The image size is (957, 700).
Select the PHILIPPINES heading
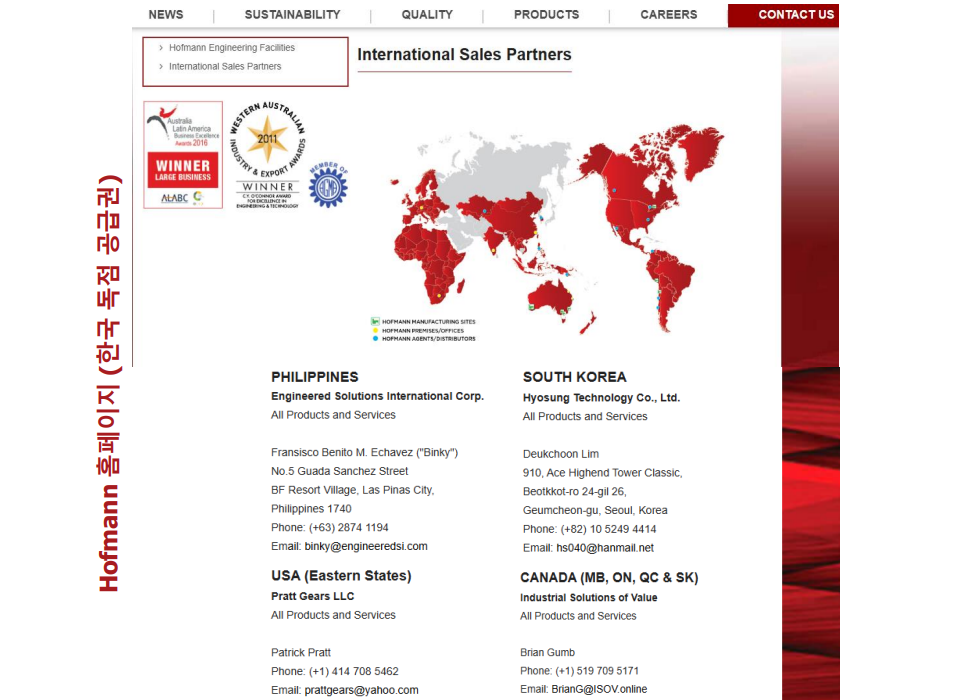point(315,377)
